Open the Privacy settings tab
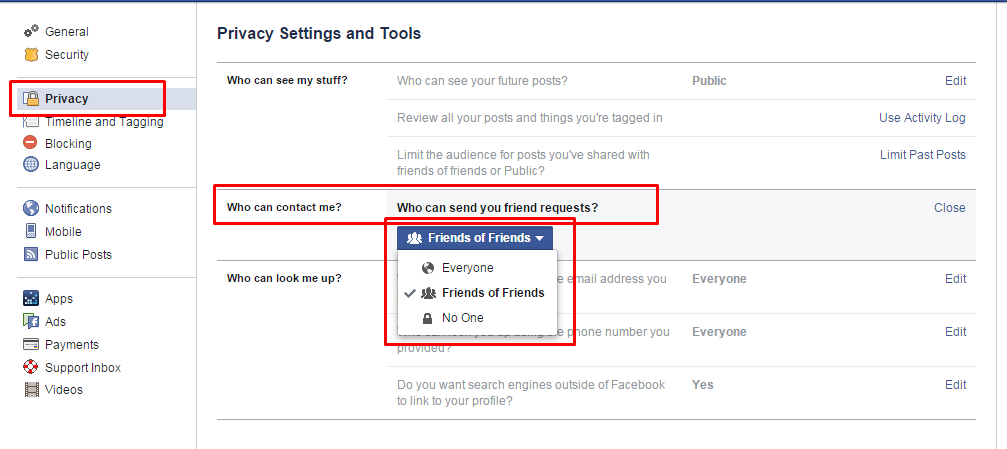The image size is (1007, 449). [66, 99]
